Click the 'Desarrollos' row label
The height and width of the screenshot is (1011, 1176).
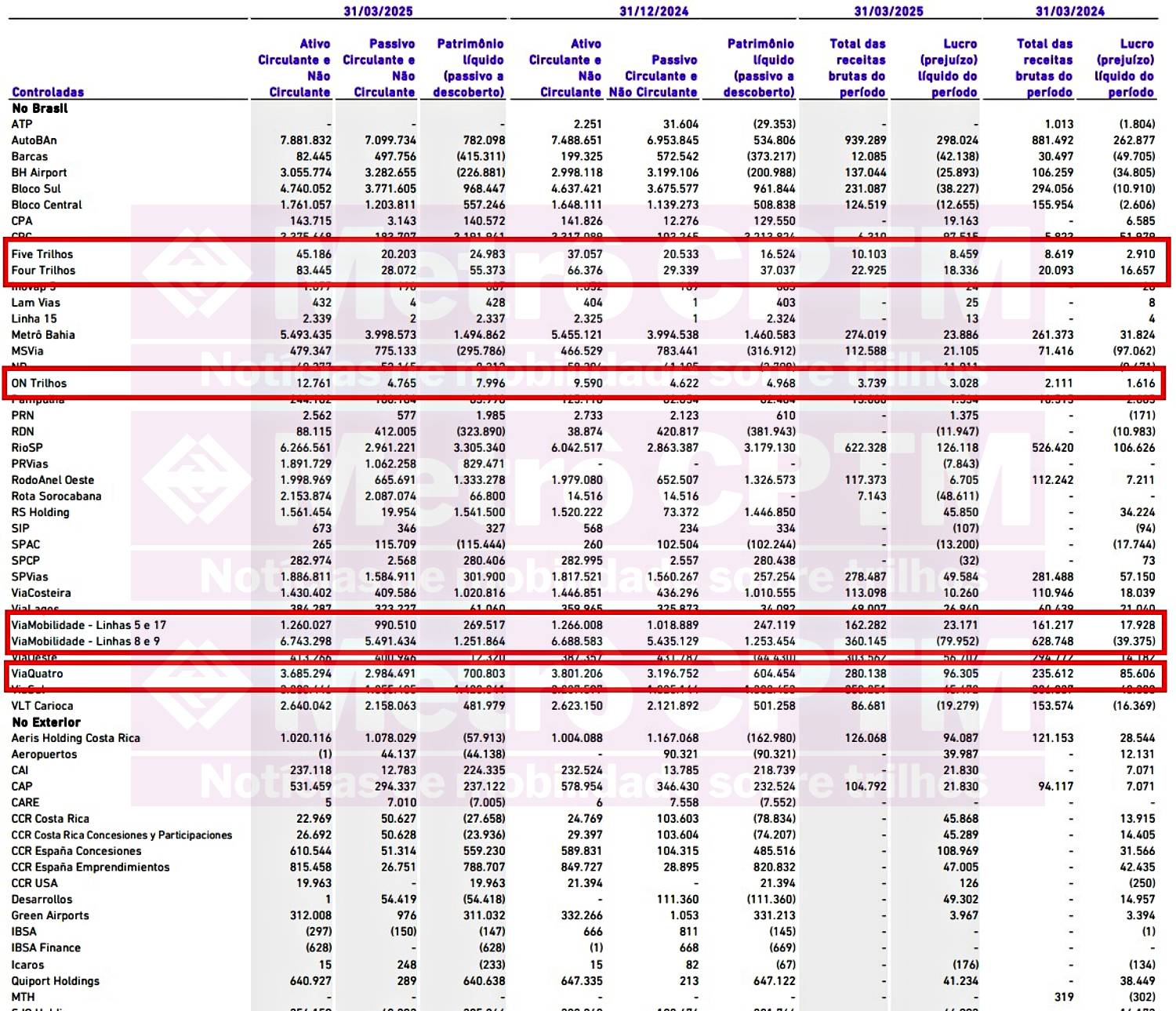pos(42,899)
